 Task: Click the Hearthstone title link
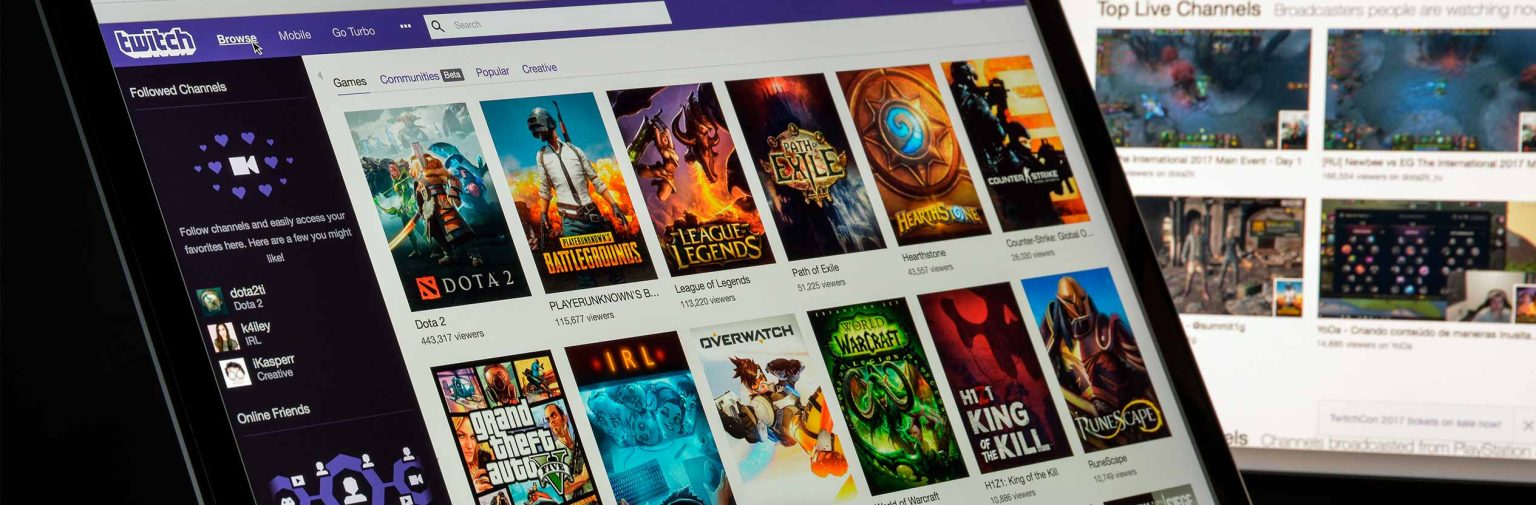pos(924,256)
